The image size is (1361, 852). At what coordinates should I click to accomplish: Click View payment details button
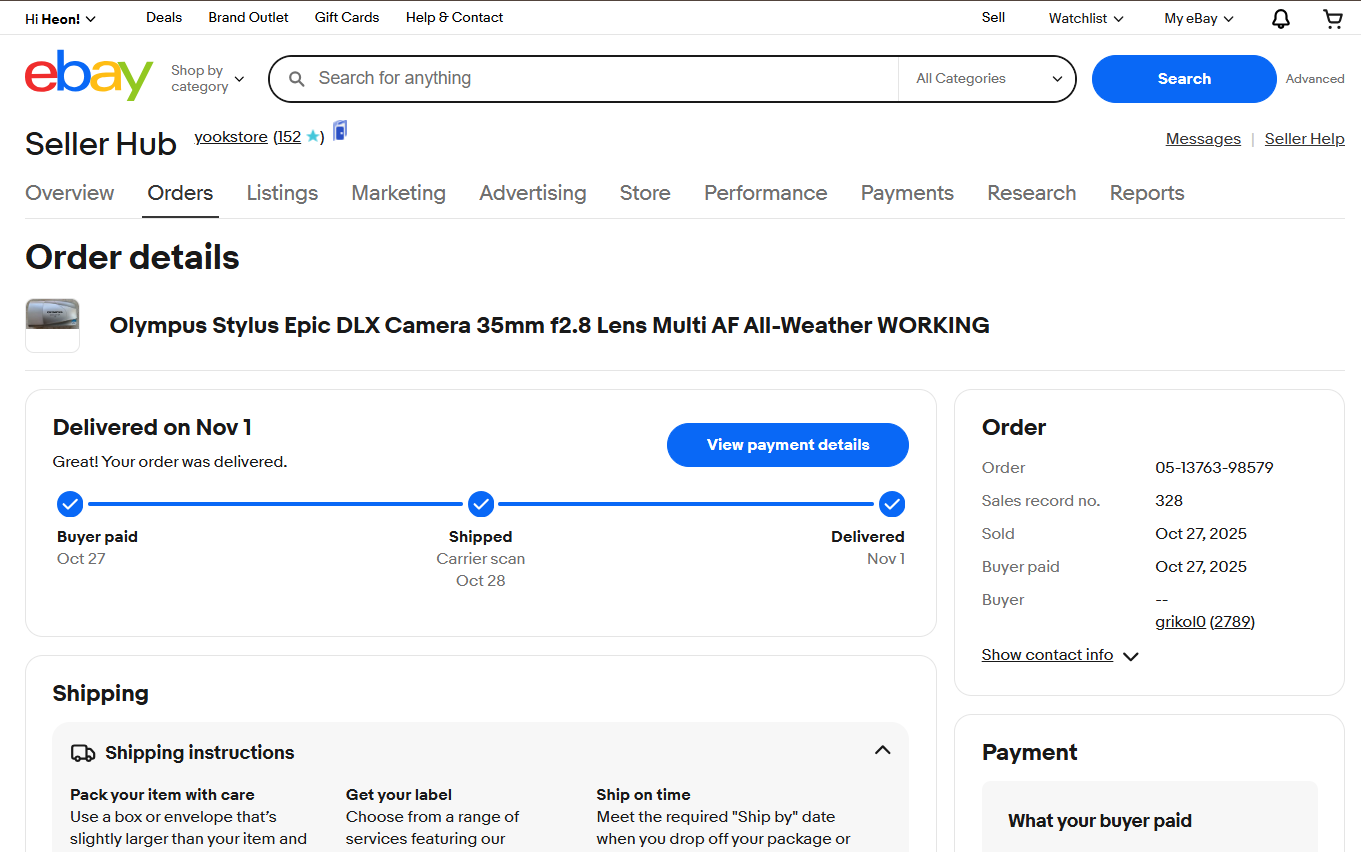[788, 445]
